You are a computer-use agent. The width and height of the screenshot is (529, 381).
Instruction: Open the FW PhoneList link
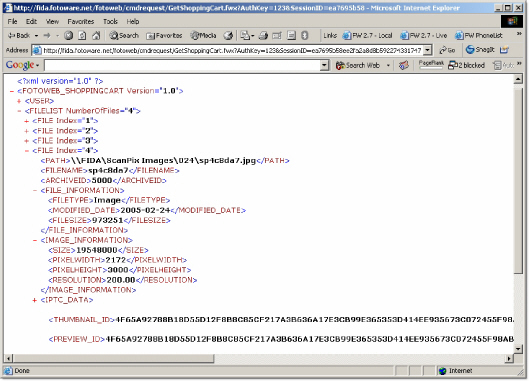479,35
